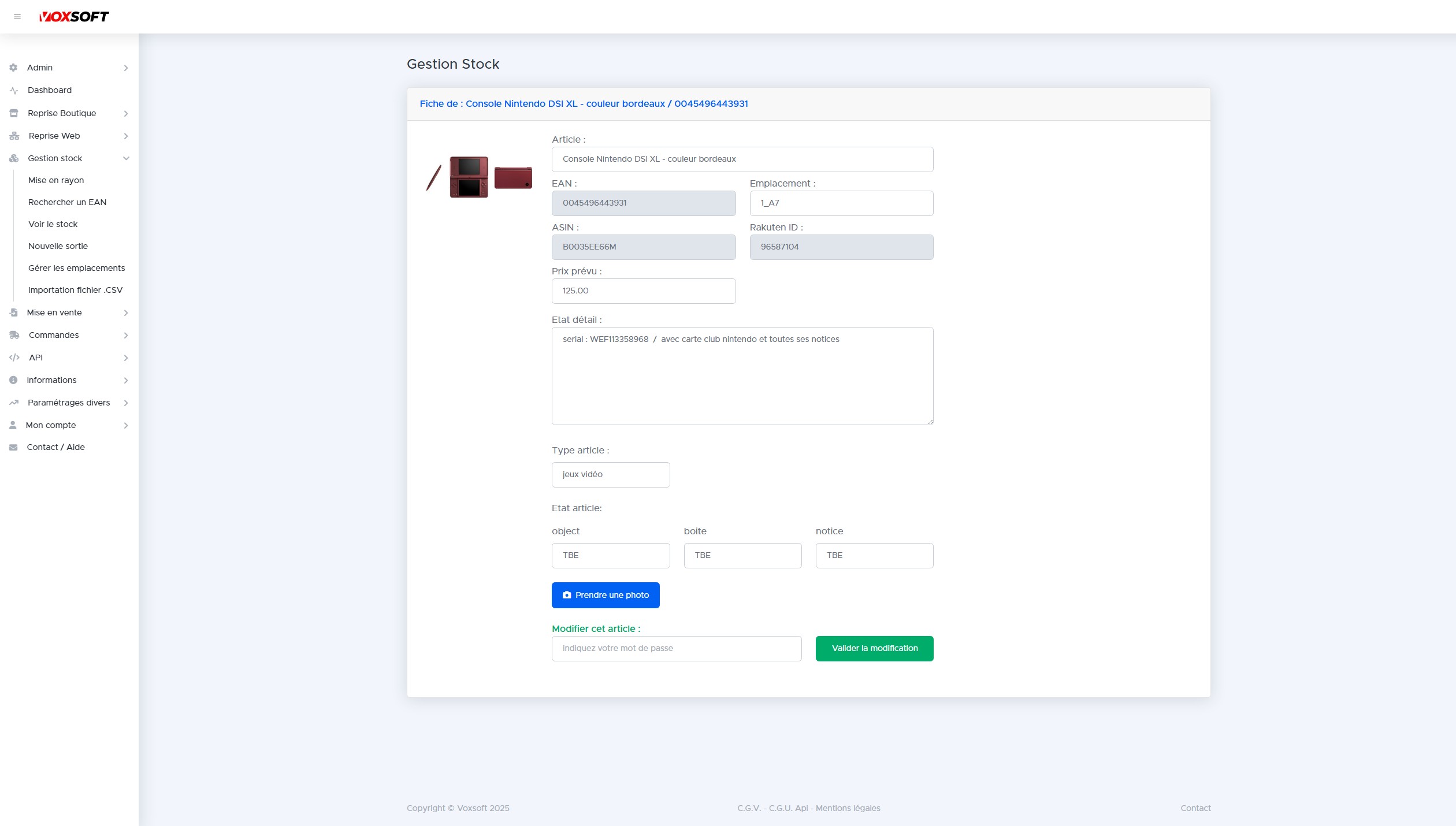Open the API code icon

(x=13, y=358)
